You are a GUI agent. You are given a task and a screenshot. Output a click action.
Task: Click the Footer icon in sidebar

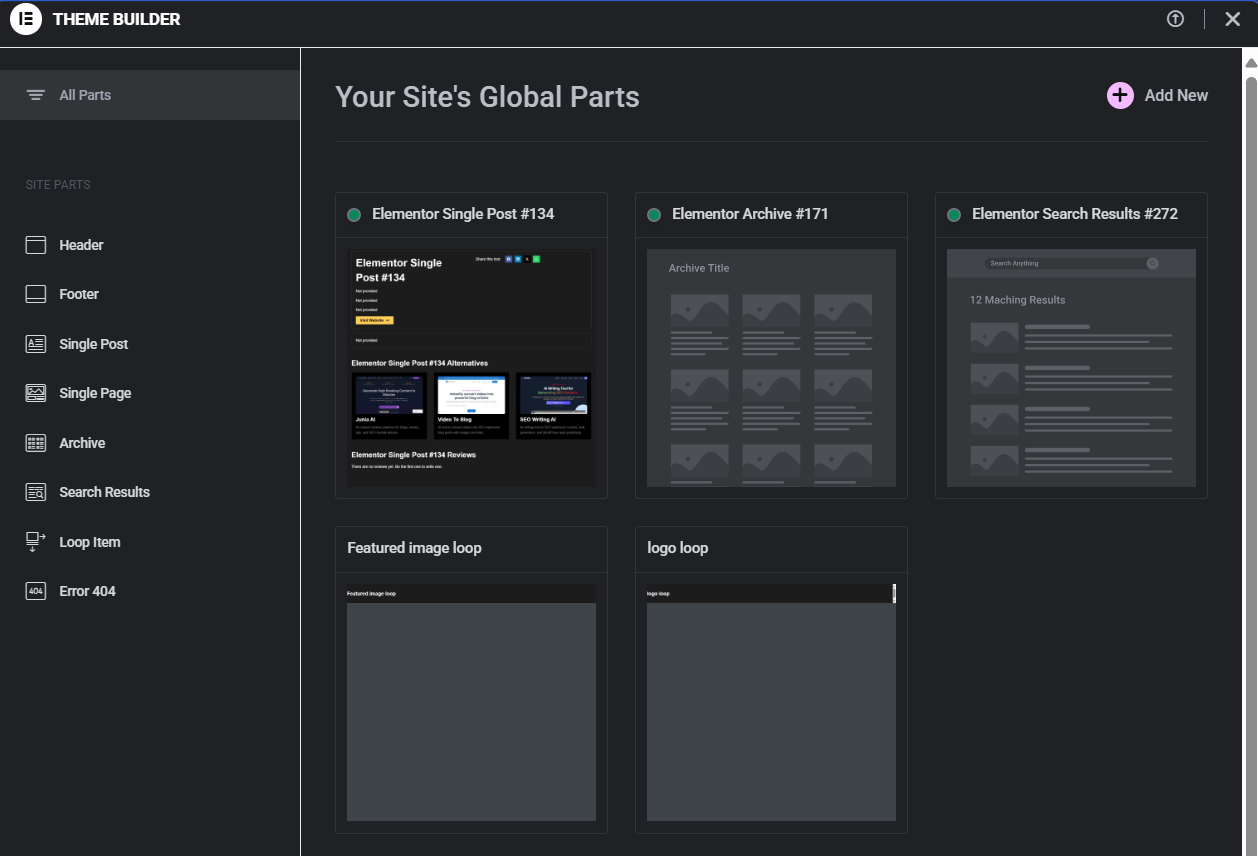coord(36,294)
